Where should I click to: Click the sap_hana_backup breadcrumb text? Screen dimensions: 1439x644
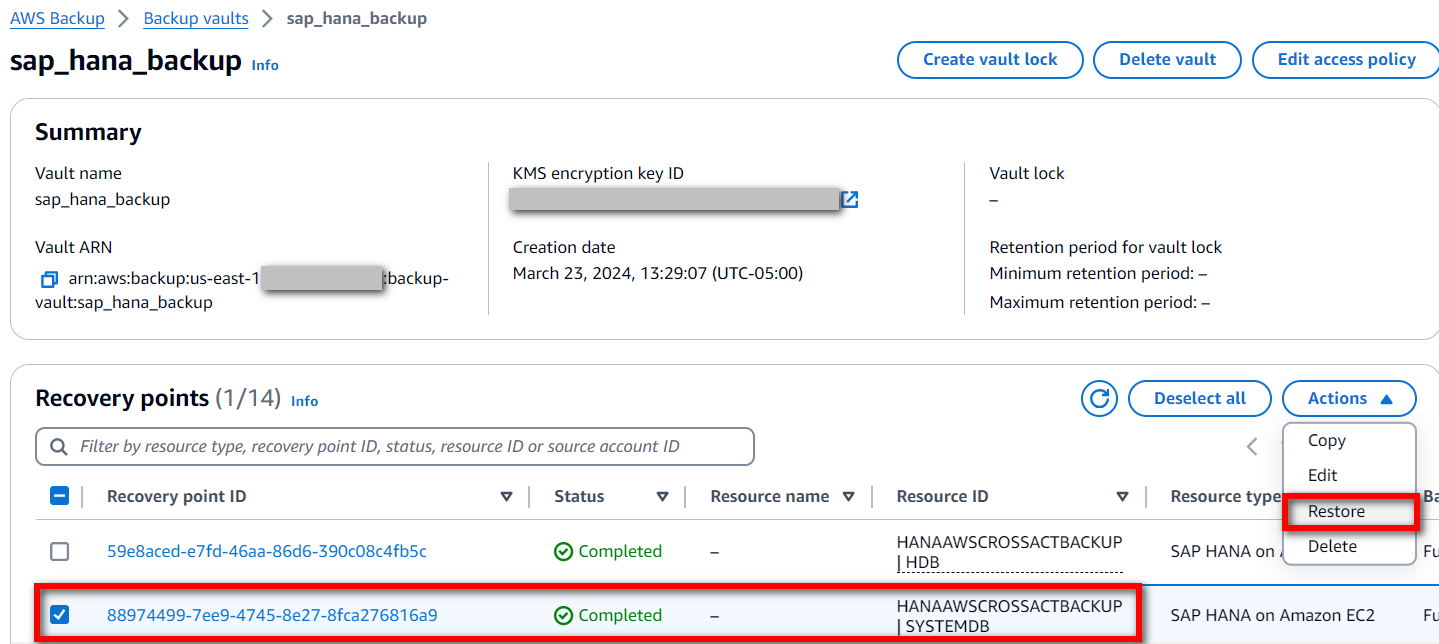point(357,18)
